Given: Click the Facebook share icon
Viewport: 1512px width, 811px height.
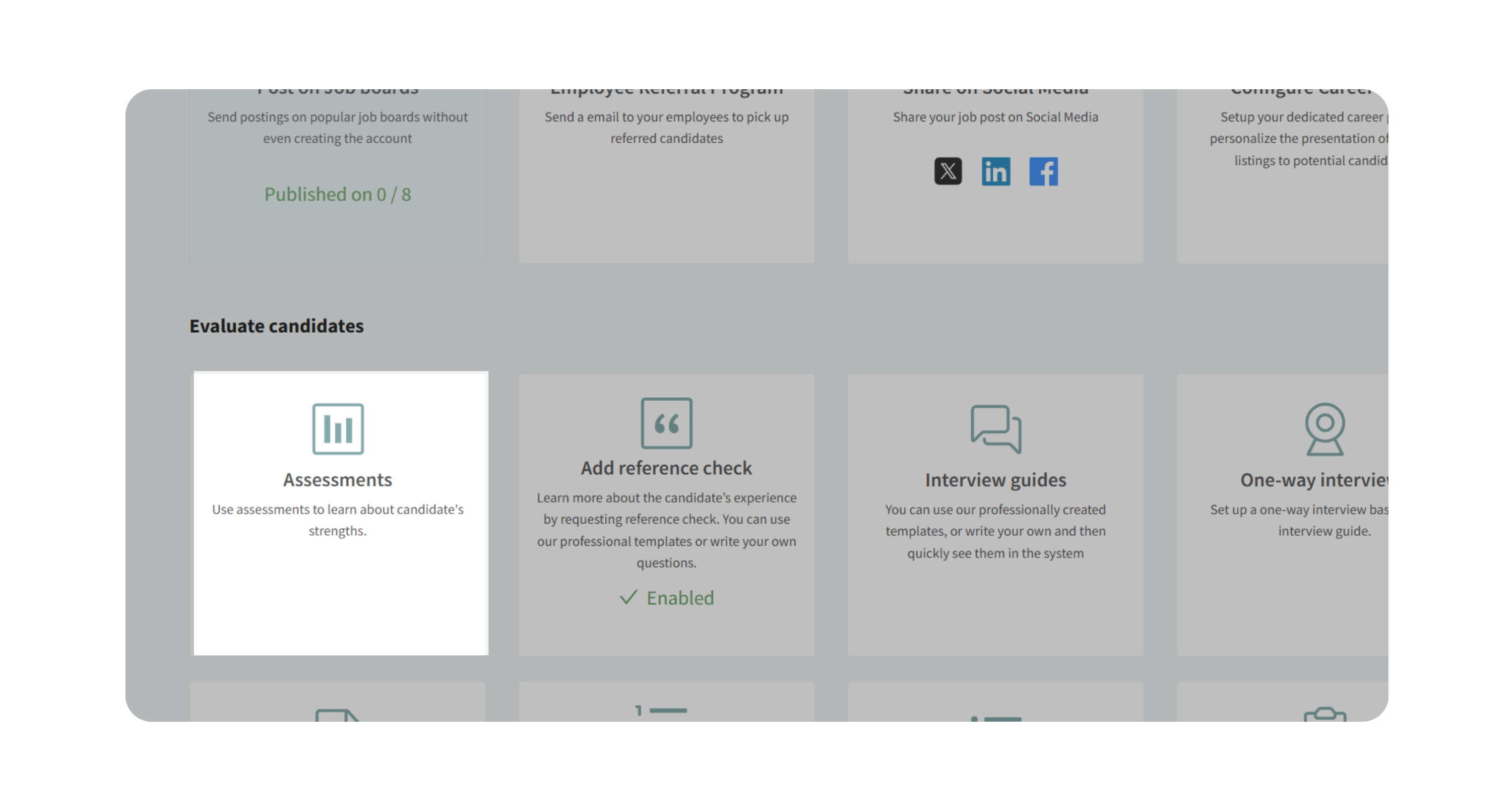Looking at the screenshot, I should [x=1044, y=171].
